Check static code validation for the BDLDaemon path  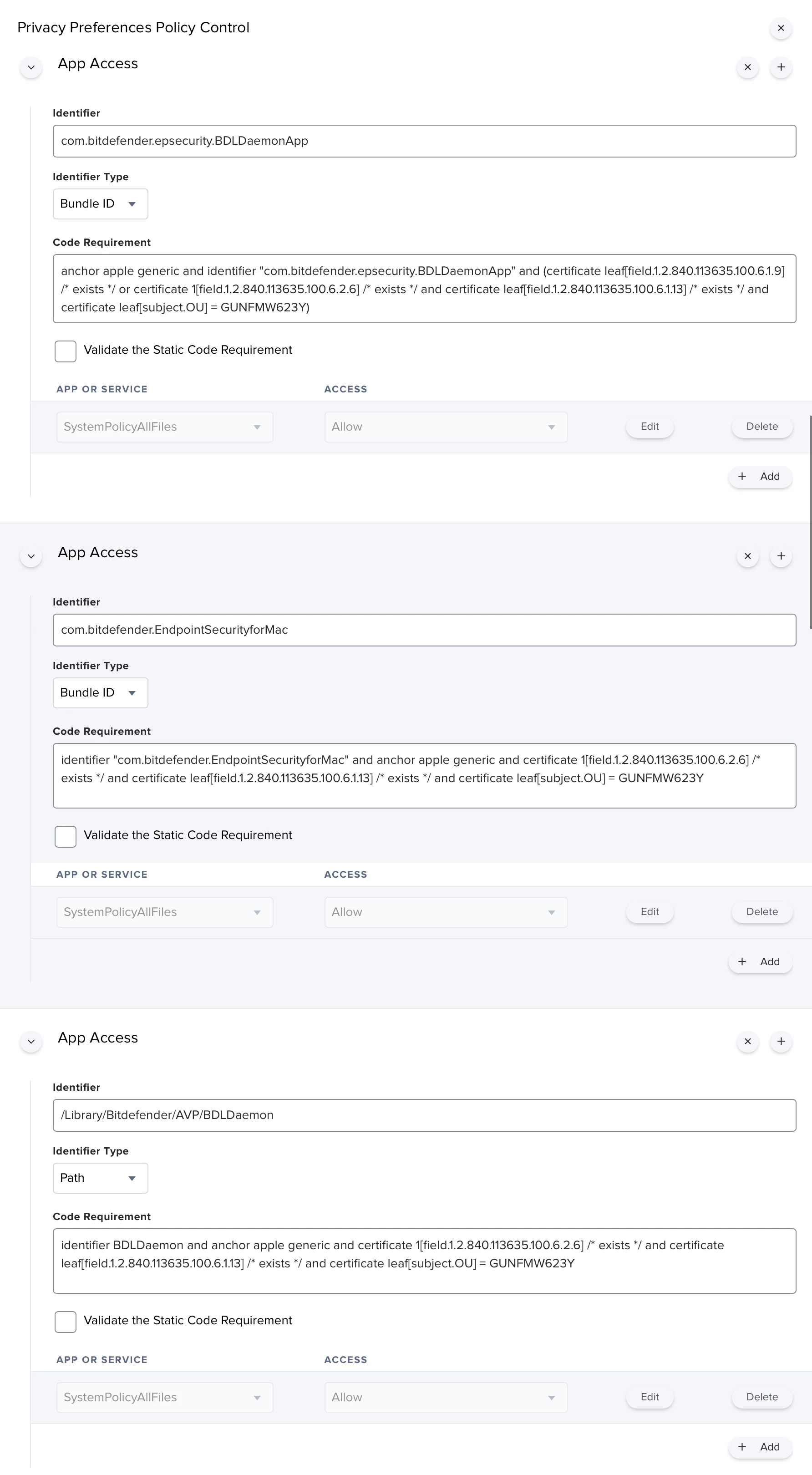tap(65, 1322)
